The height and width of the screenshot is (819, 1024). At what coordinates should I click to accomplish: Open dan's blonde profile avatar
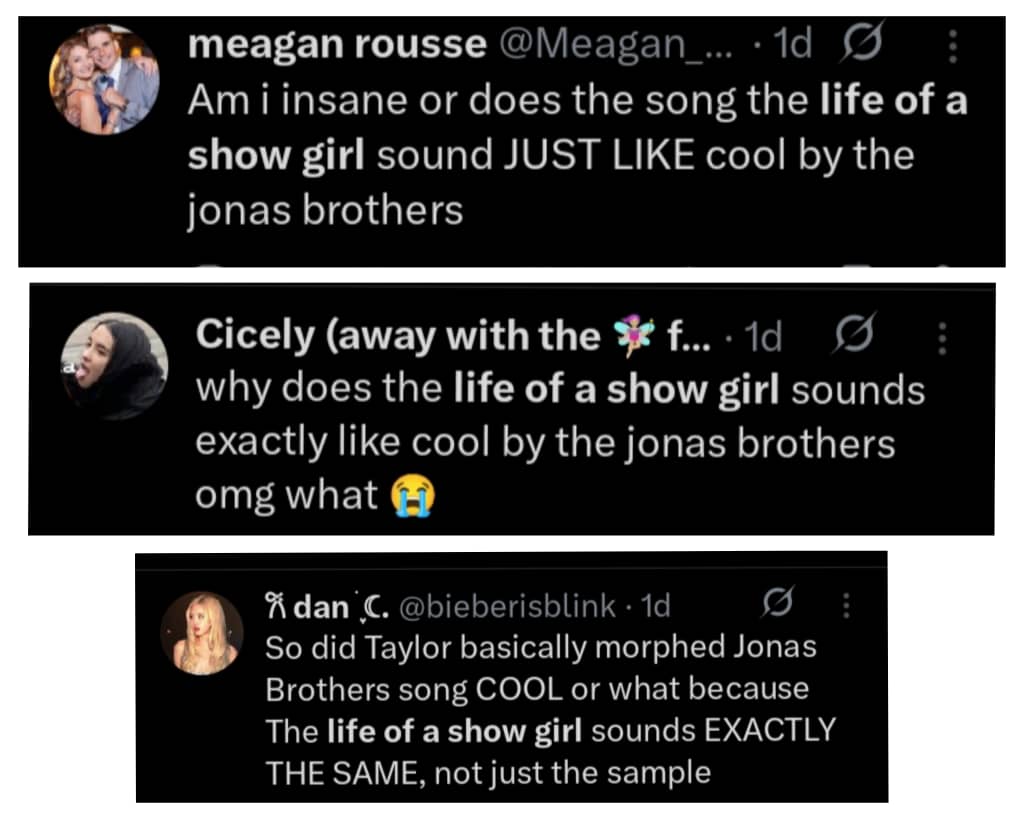pyautogui.click(x=203, y=632)
